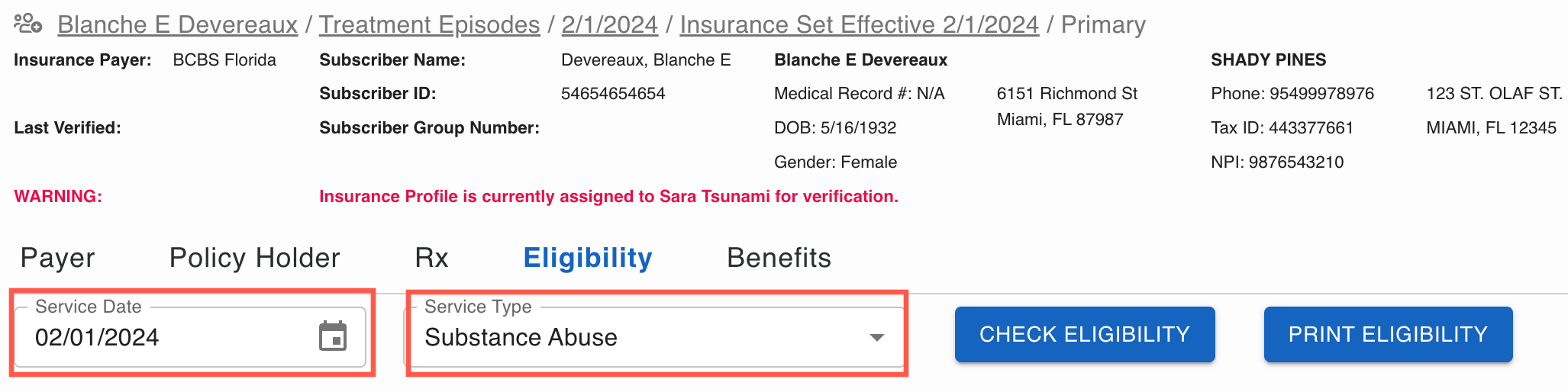Screen dimensions: 1568x392
Task: Go to the Blanche E Devereaux breadcrumb link
Action: point(178,24)
